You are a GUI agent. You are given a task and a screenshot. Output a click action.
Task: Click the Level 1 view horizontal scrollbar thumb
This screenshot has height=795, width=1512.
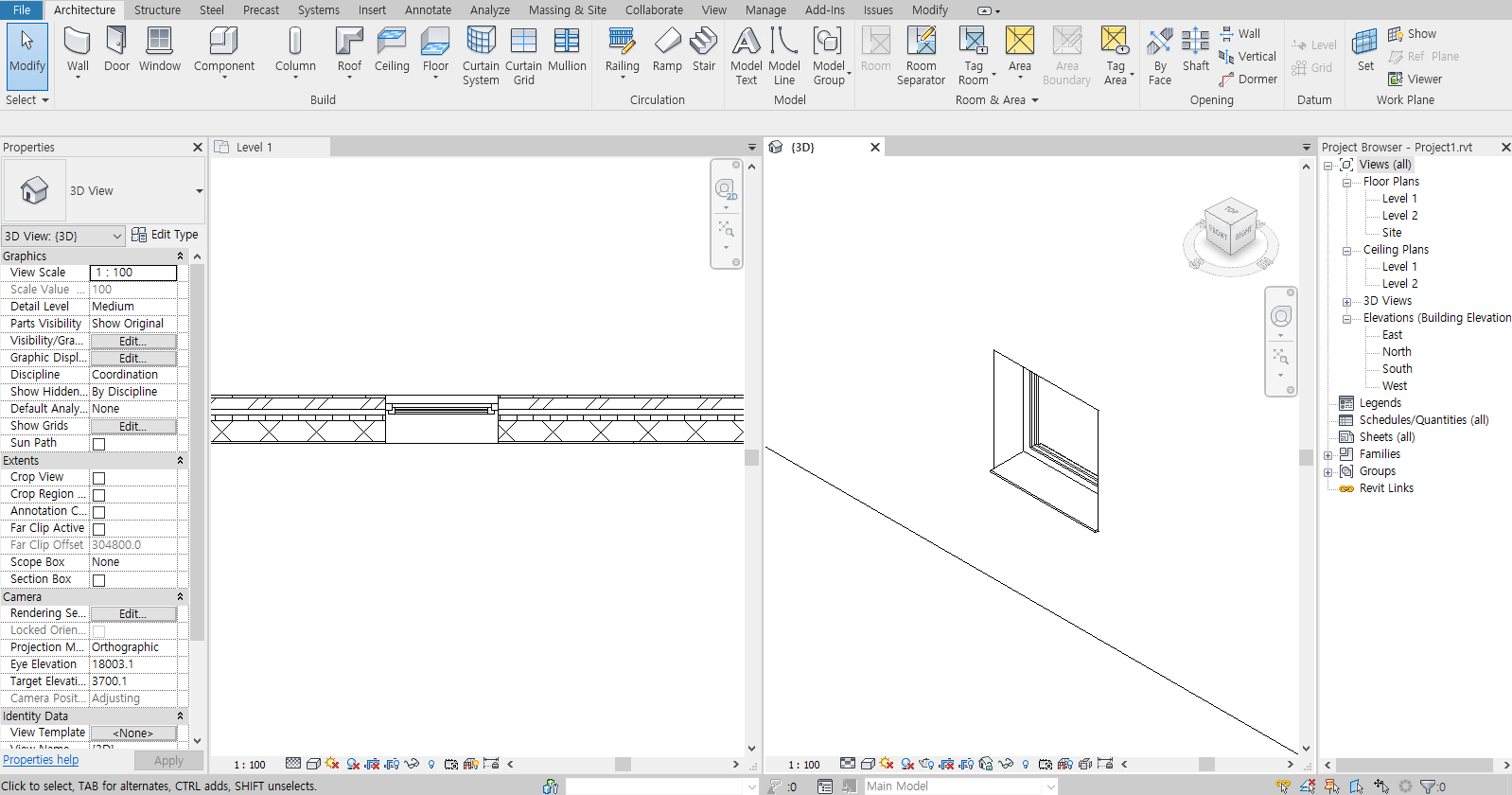(623, 764)
